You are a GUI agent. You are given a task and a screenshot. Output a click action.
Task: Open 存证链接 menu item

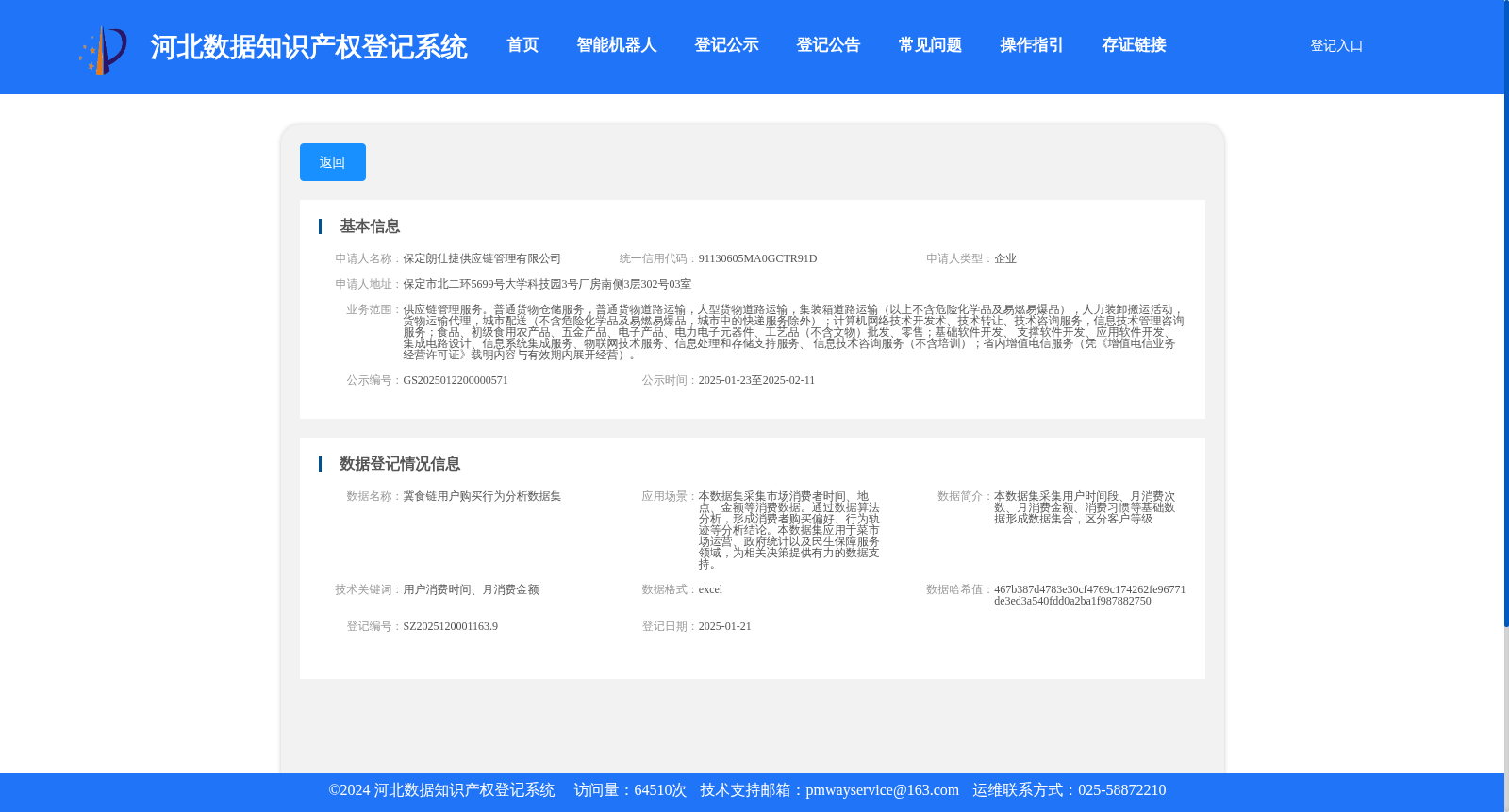click(1134, 45)
